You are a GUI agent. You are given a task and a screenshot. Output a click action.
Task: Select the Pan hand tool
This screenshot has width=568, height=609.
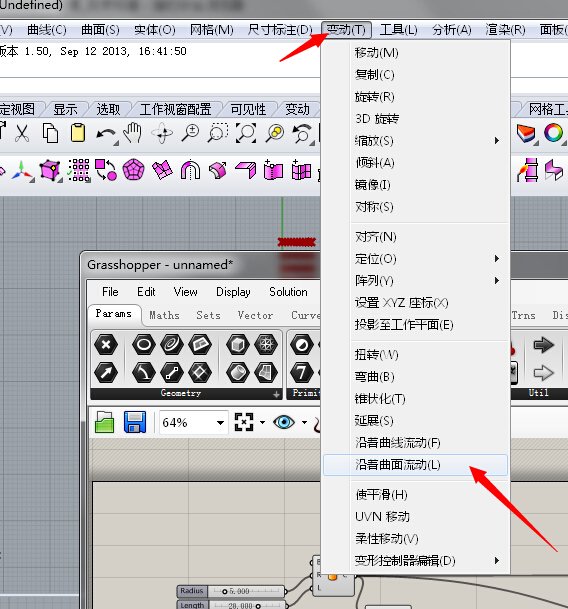133,133
